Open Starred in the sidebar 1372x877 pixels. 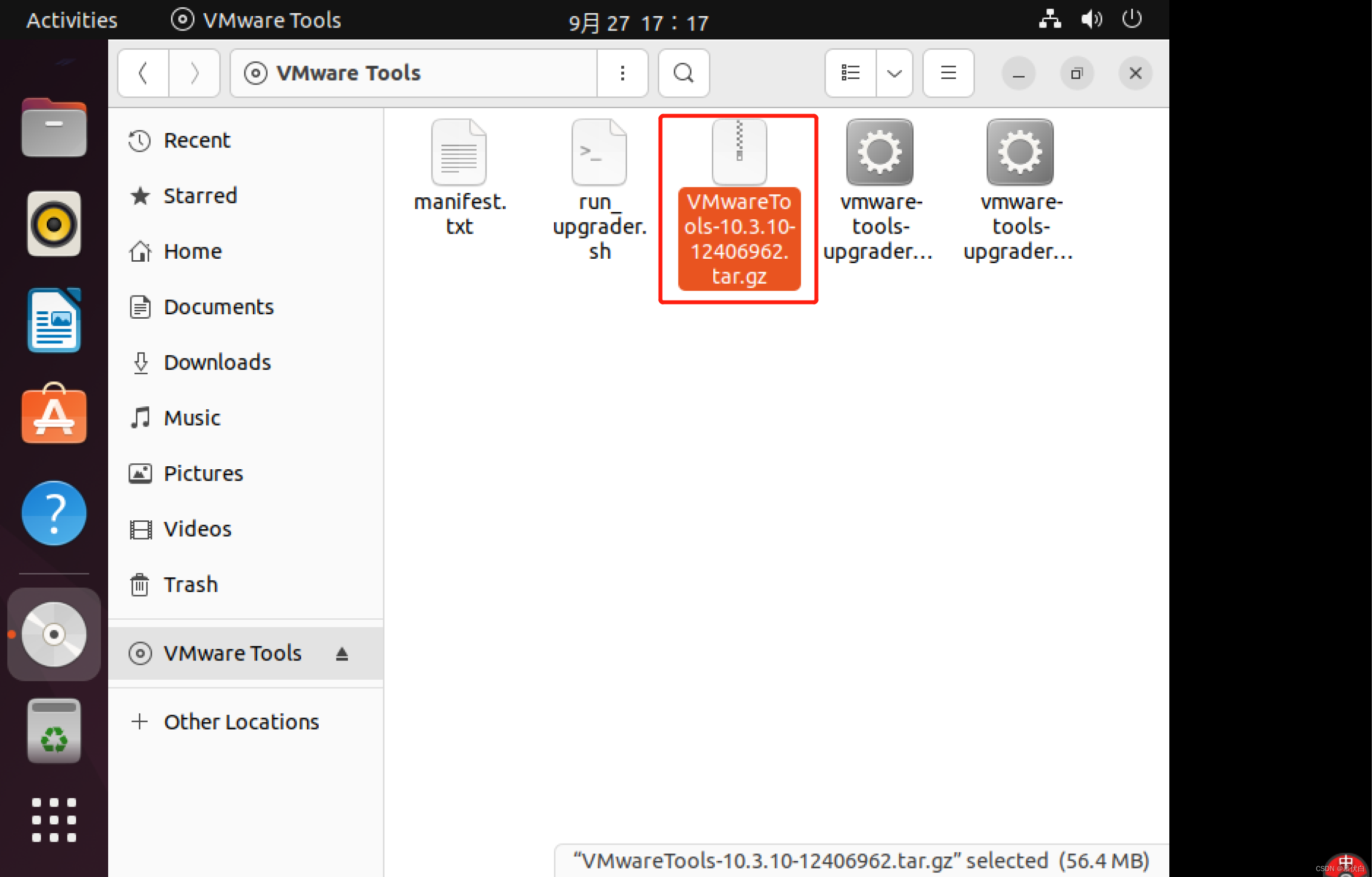pos(245,195)
